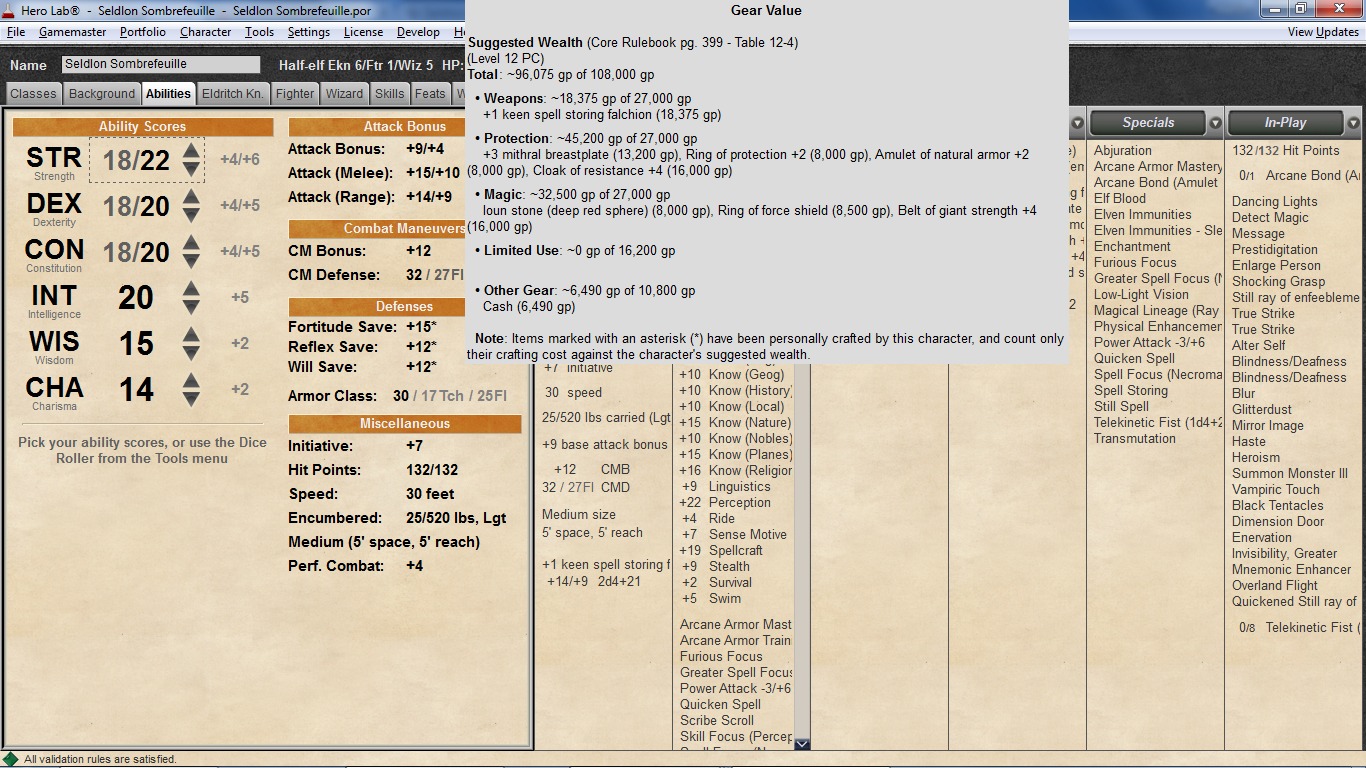Lower the Intelligence score by one
The height and width of the screenshot is (768, 1366).
pos(191,306)
